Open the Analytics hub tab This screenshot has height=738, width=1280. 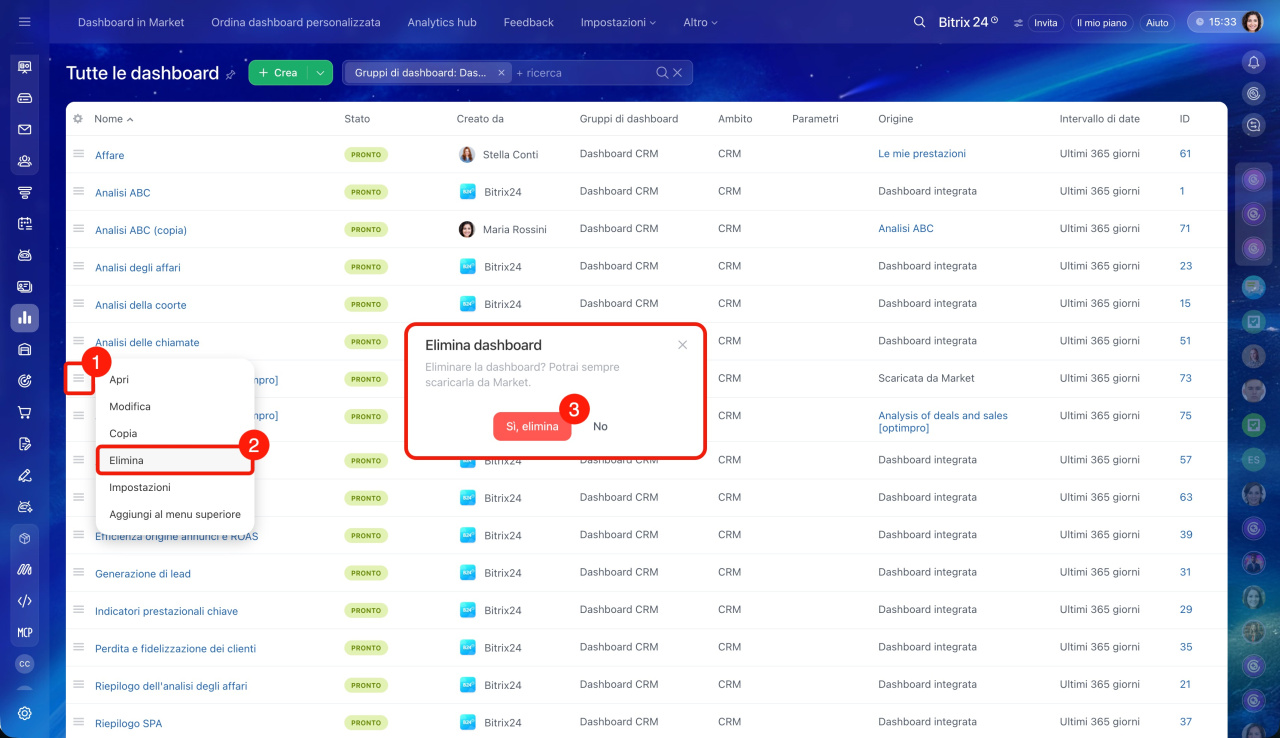[441, 22]
